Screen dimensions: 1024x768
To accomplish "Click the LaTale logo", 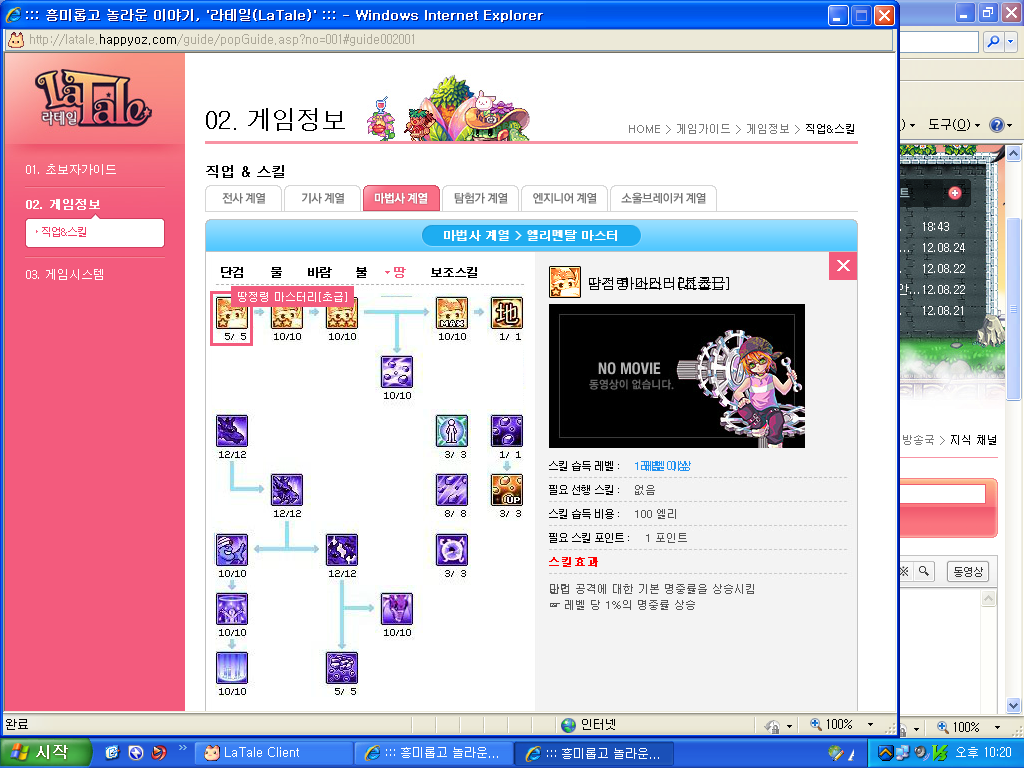I will 93,100.
